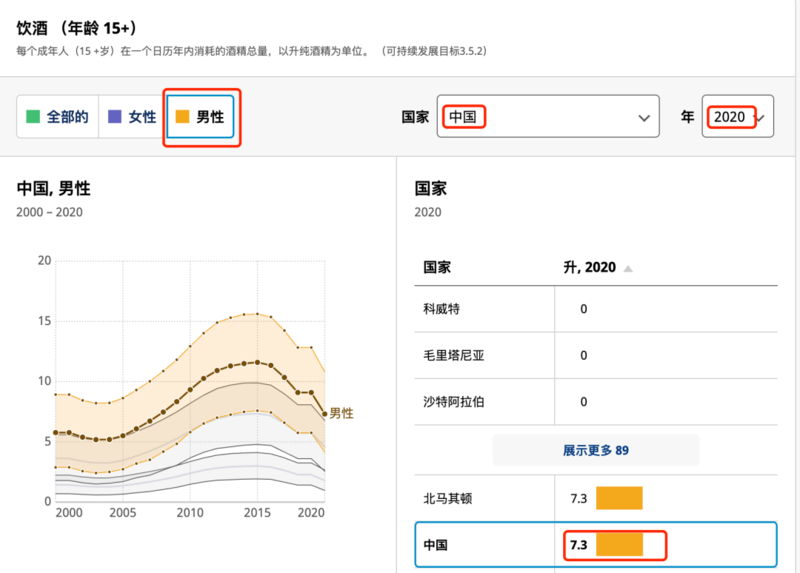This screenshot has height=573, width=800.
Task: Click the final data point beside 男性 label
Action: (324, 413)
